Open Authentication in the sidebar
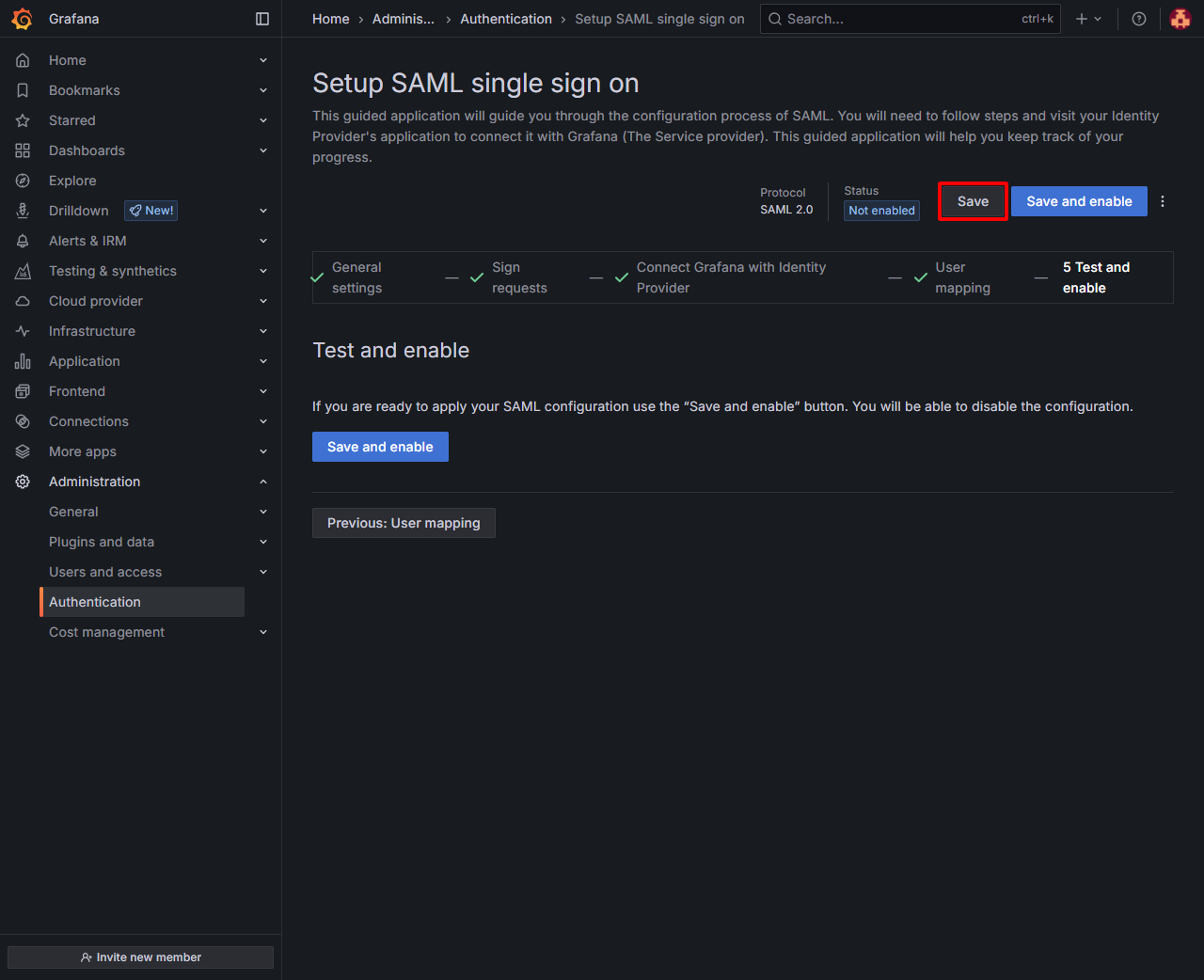Screen dimensions: 1204x980 click(95, 602)
